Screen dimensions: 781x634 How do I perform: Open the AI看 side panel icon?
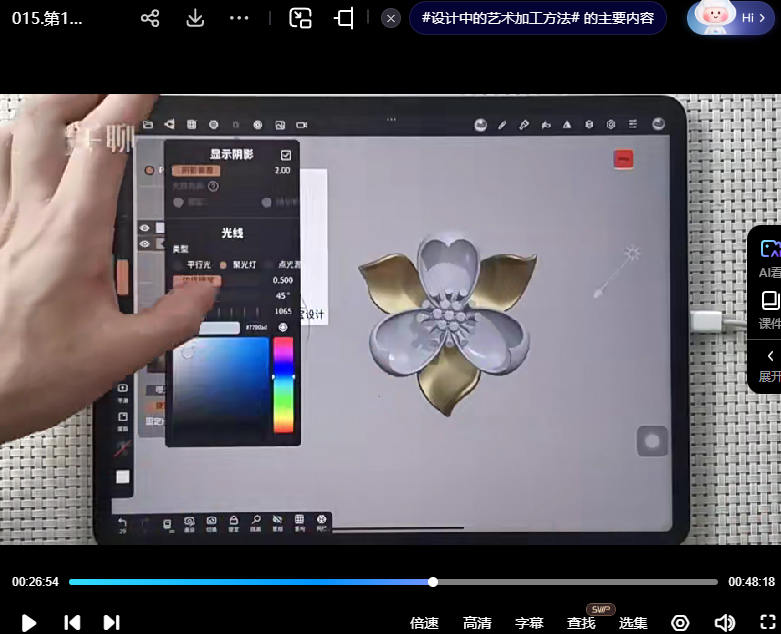(x=768, y=257)
